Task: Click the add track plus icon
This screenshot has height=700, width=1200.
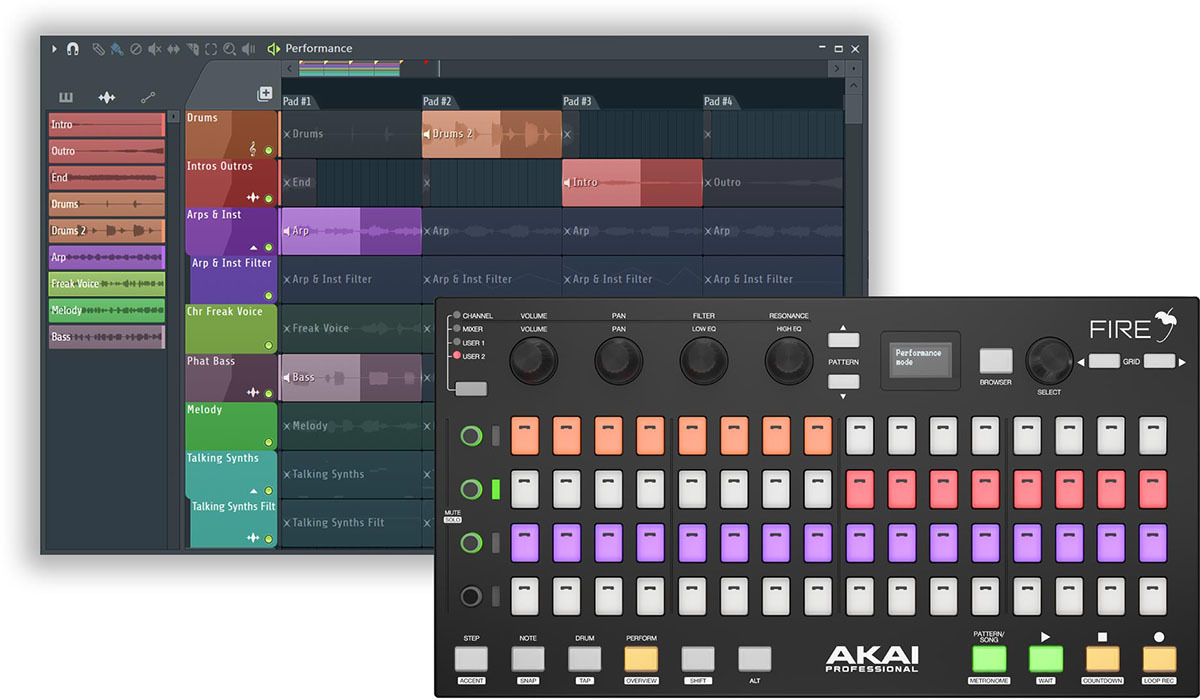Action: (x=264, y=94)
